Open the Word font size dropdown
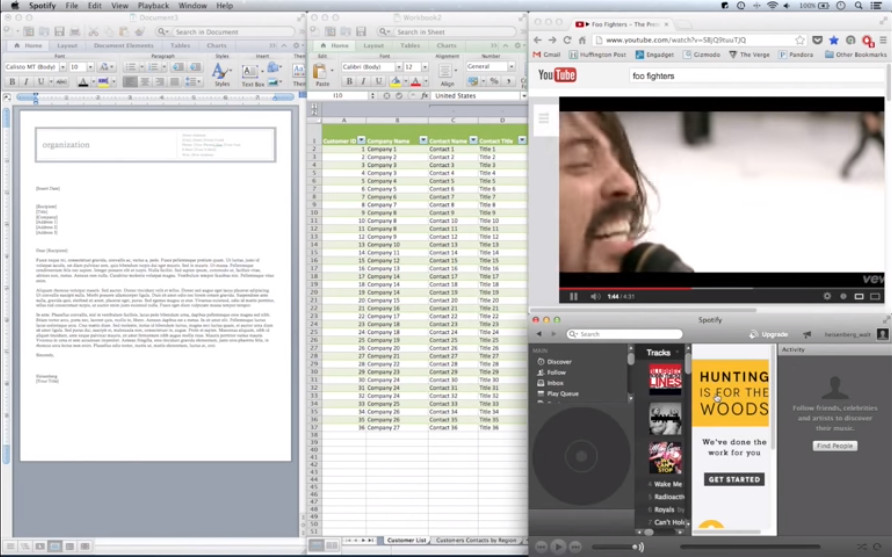 (x=90, y=67)
